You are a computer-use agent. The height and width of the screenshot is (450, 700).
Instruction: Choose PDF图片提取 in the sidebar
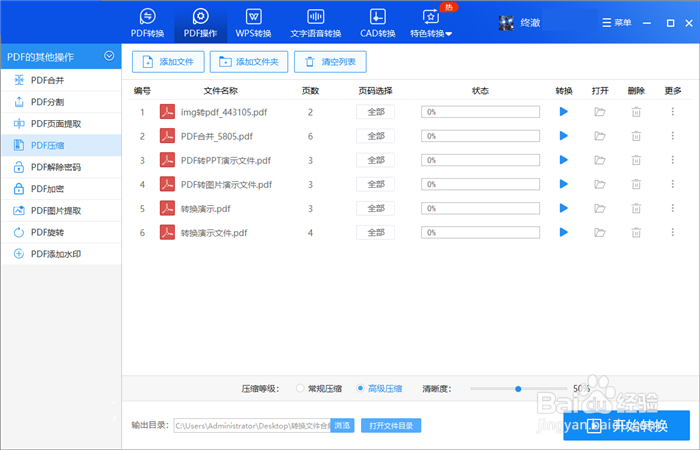61,210
